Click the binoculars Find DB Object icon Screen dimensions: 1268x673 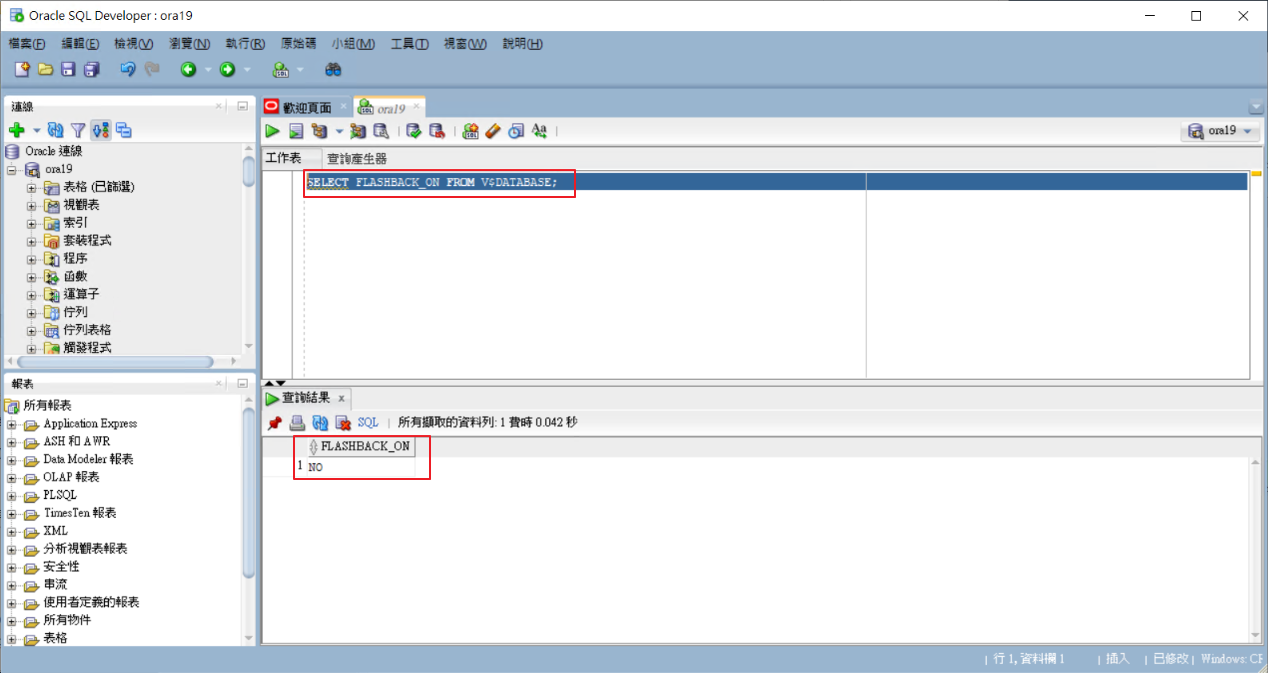(333, 69)
